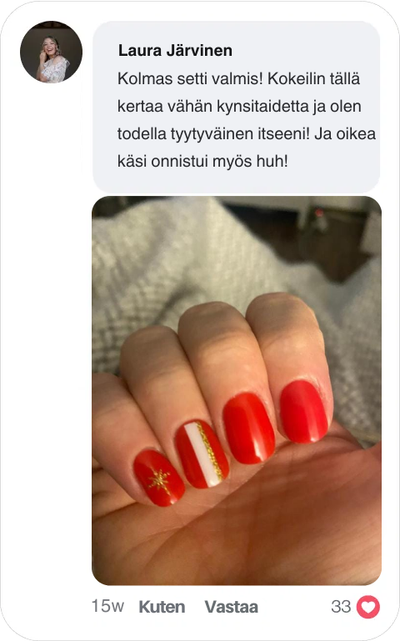Click Kuten to like the comment

(x=162, y=607)
